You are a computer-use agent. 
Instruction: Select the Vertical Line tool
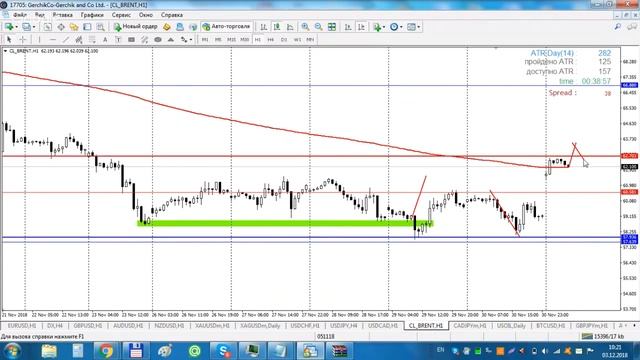click(39, 40)
